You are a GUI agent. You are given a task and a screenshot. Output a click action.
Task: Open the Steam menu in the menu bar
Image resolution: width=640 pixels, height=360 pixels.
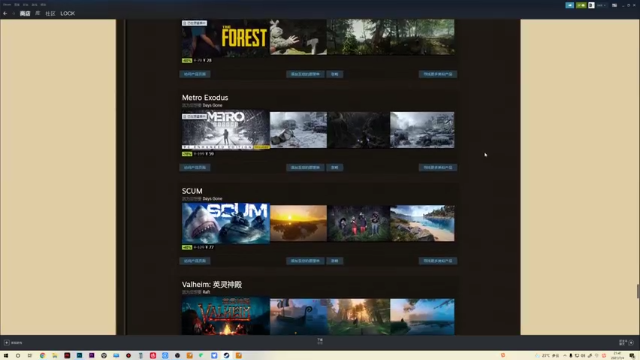click(x=7, y=4)
